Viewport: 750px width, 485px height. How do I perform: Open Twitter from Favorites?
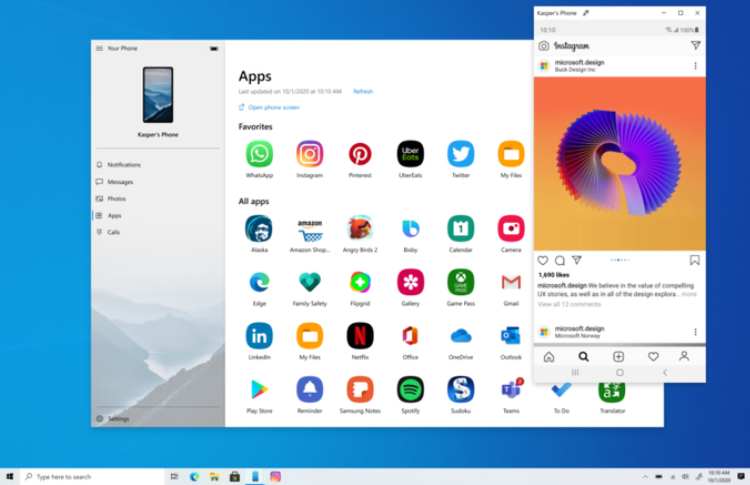(461, 154)
